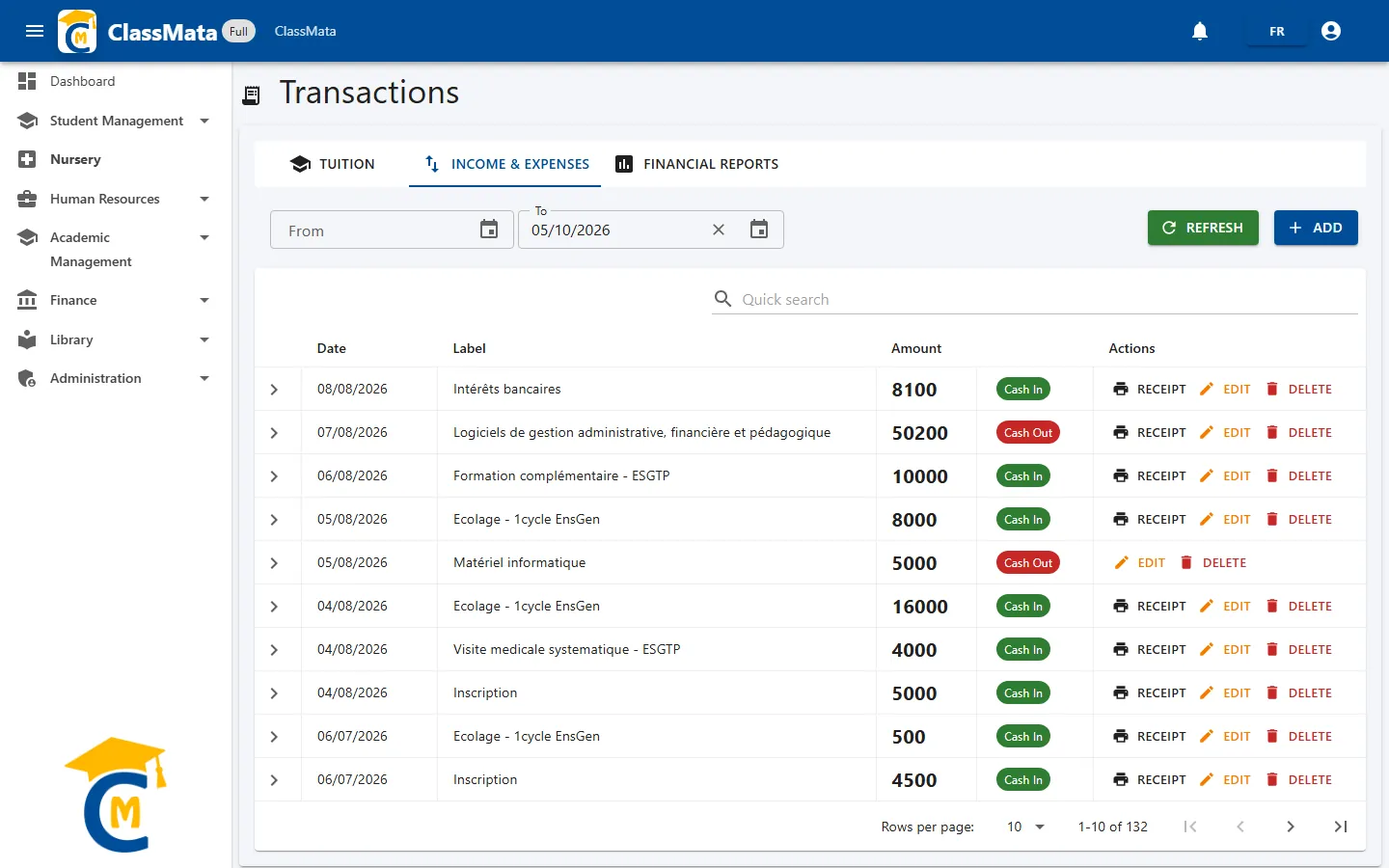Expand the Library sidebar menu
The height and width of the screenshot is (868, 1389).
(116, 339)
